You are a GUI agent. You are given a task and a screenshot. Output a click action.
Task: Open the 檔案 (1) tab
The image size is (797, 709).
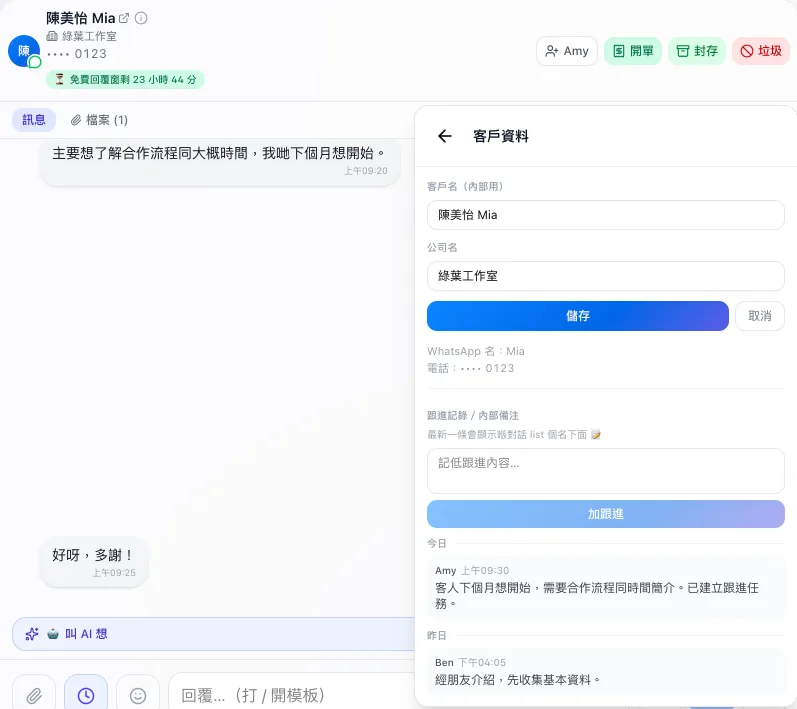tap(99, 120)
